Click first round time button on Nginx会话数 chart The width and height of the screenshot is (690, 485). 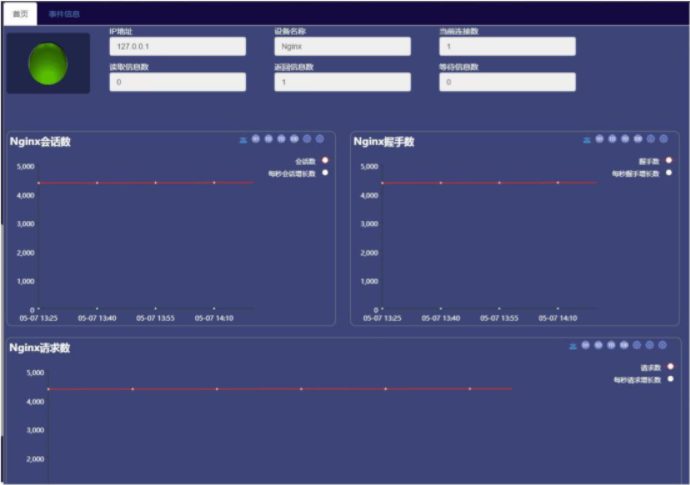[x=256, y=139]
